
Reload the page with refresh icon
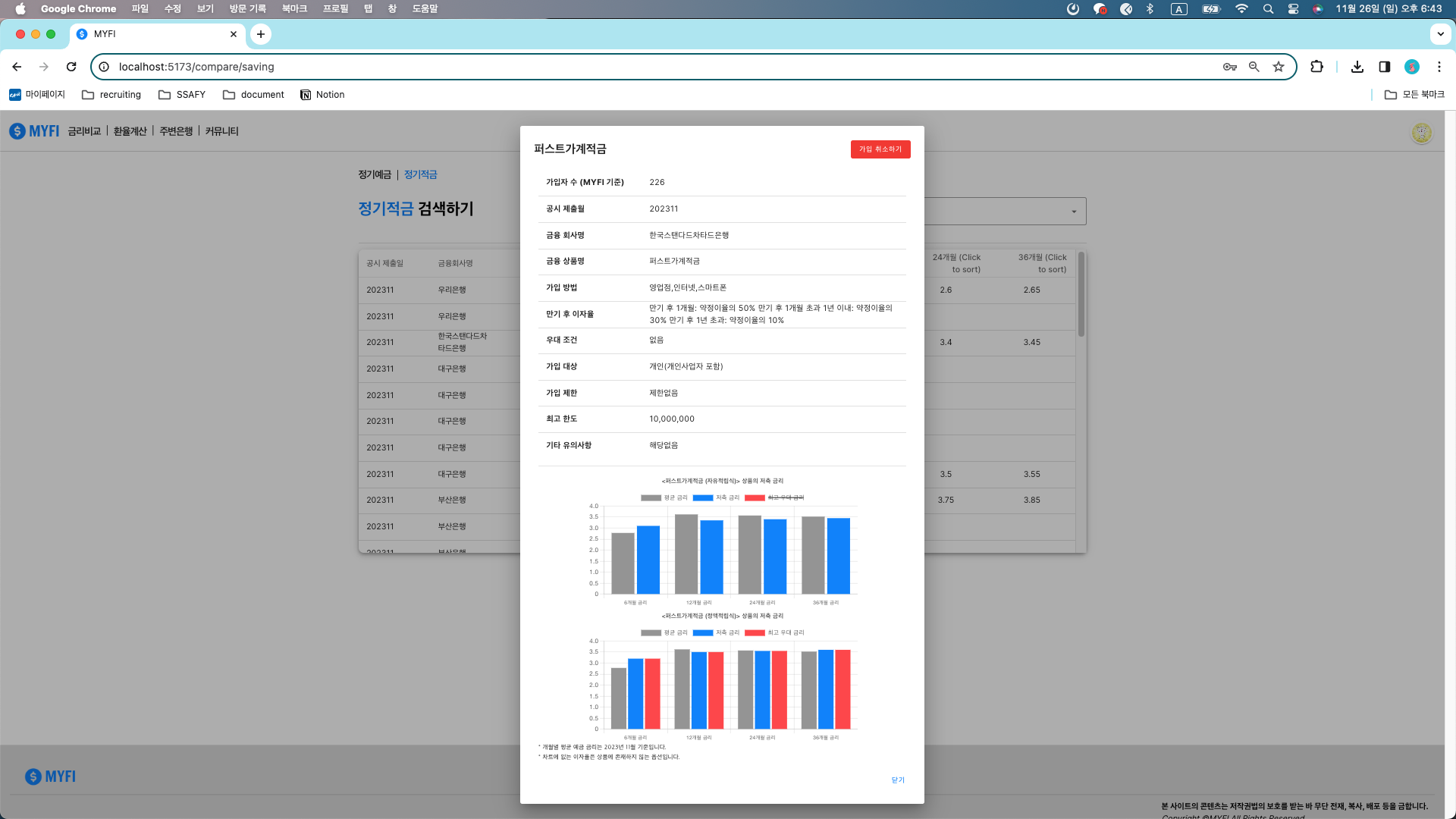[x=71, y=67]
